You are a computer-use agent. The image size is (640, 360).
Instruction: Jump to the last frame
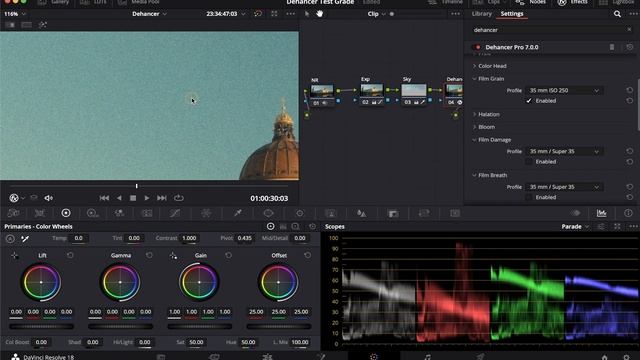click(162, 198)
